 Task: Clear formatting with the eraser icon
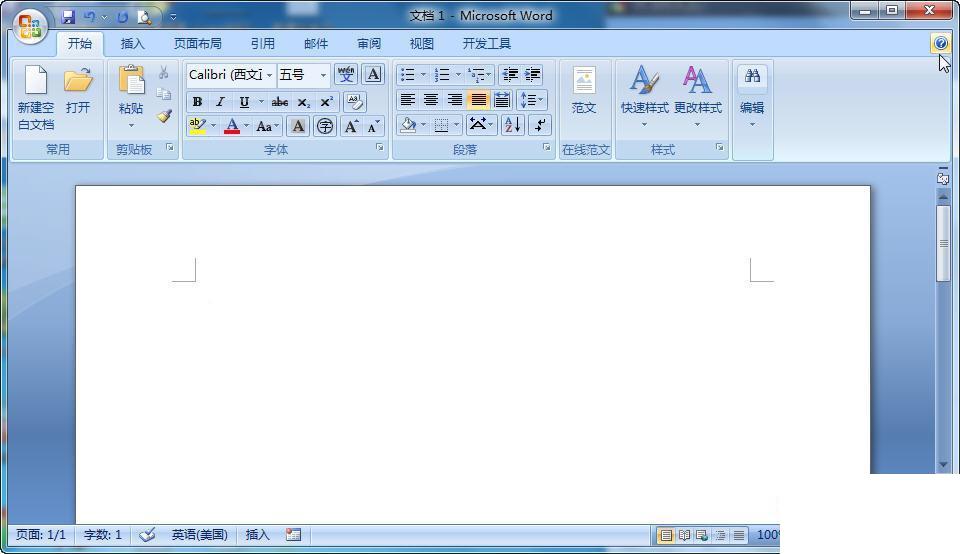click(x=354, y=101)
